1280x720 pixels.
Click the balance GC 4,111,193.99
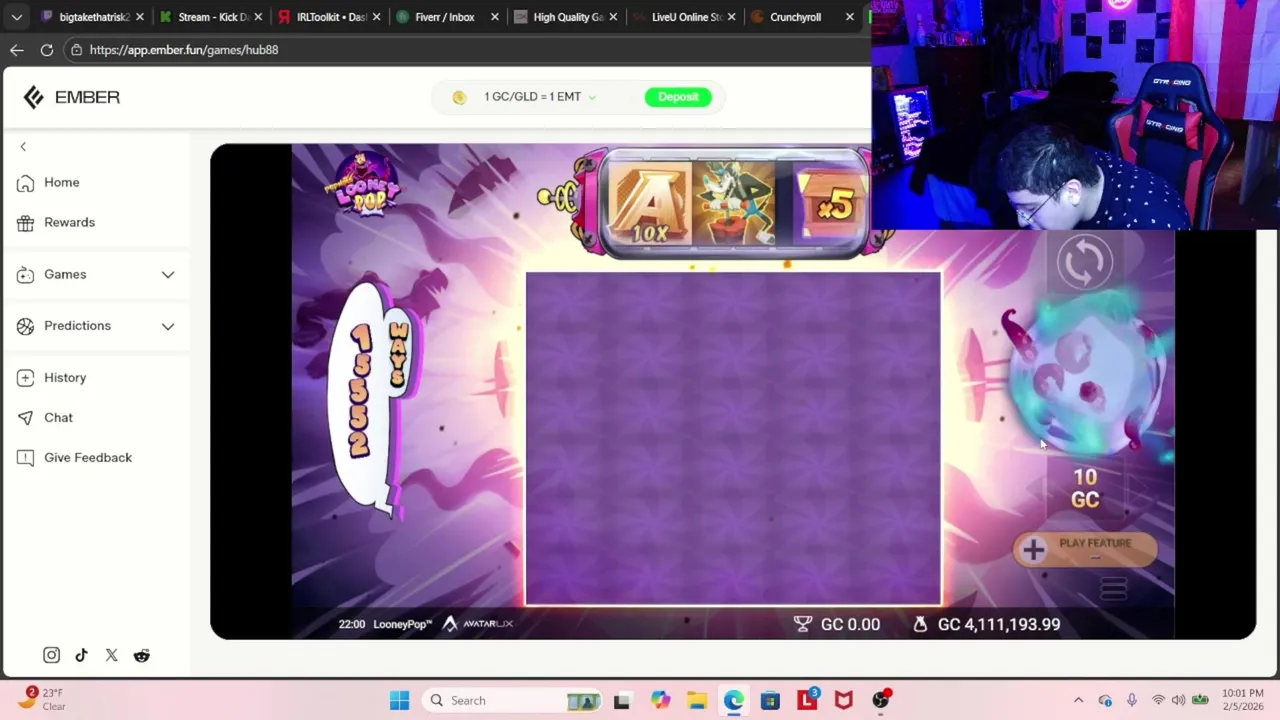tap(999, 624)
